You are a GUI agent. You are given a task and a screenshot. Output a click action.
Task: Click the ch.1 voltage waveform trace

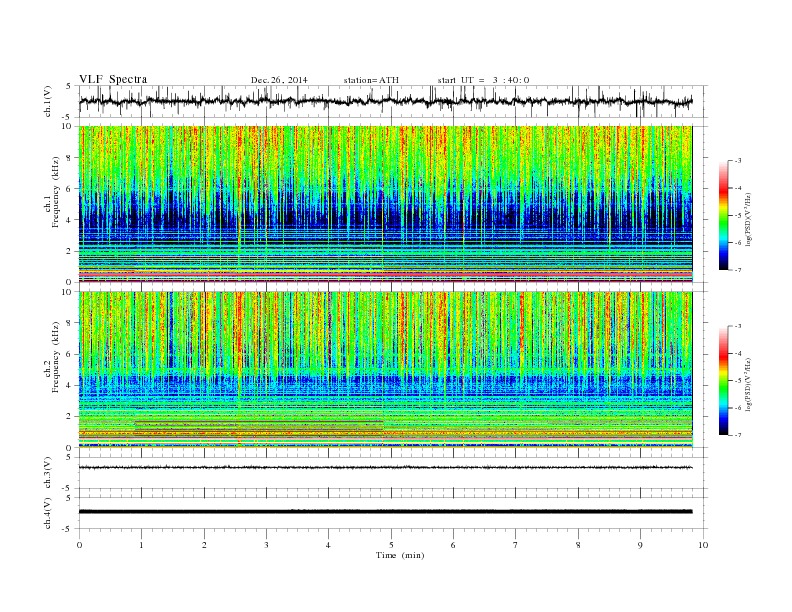point(385,101)
